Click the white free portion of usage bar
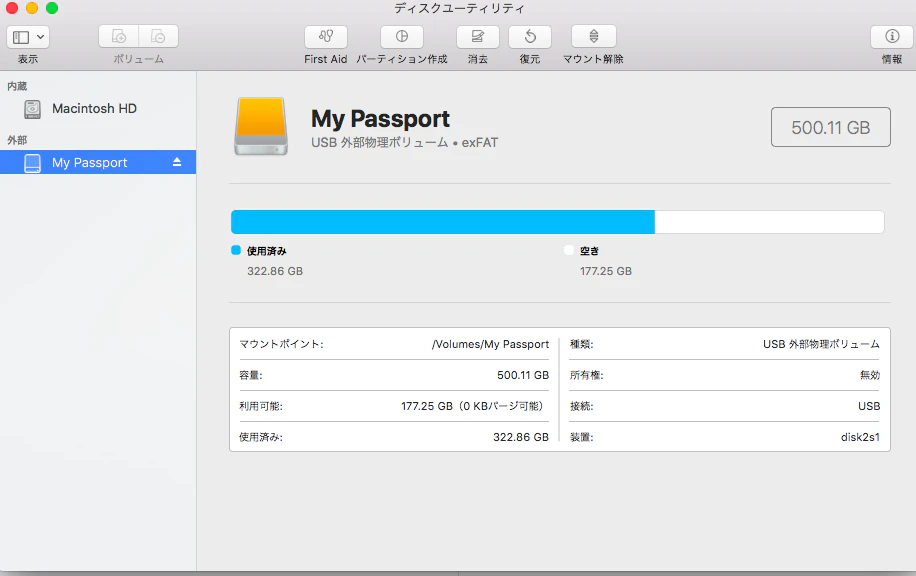 pos(769,222)
